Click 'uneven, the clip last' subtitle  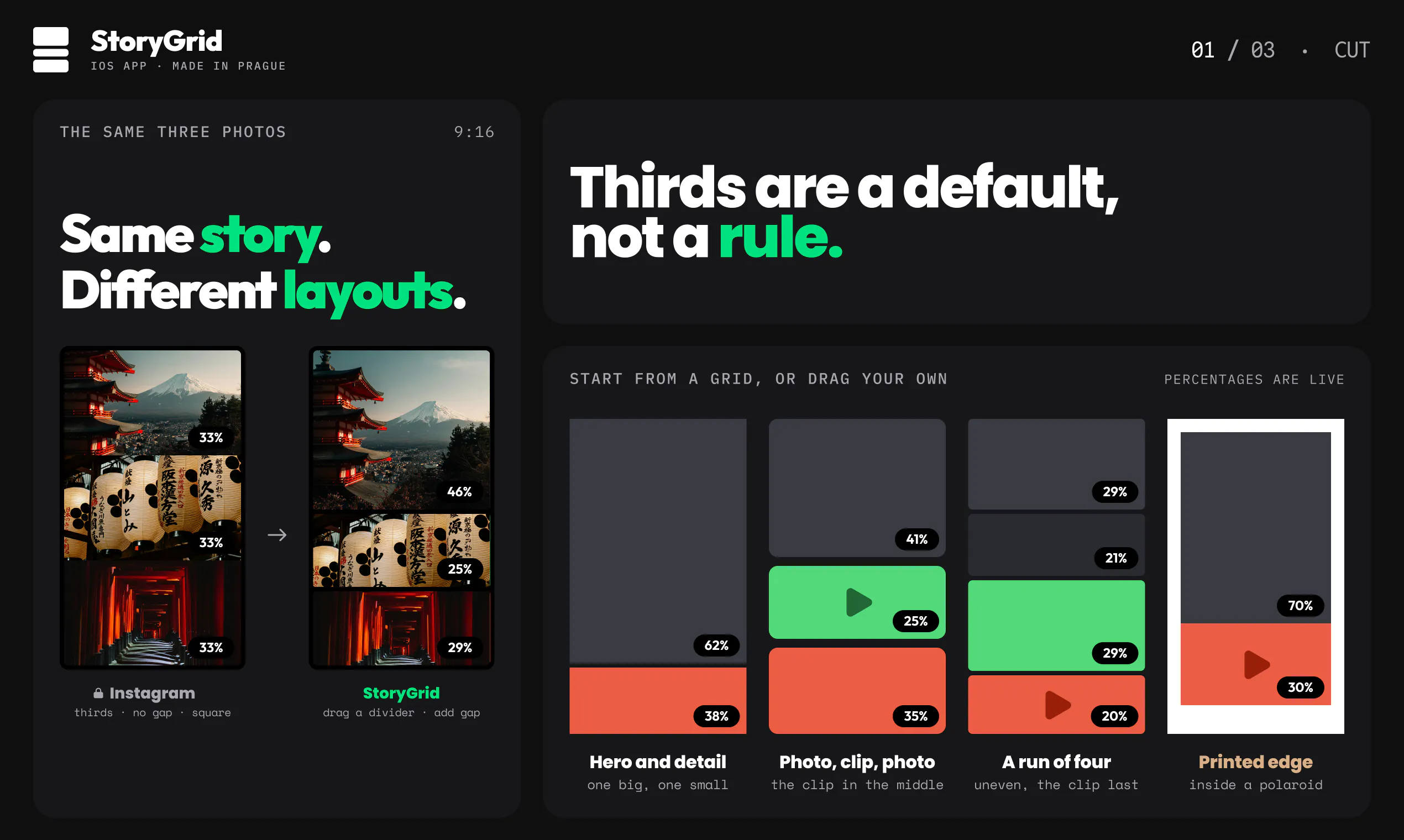1056,785
